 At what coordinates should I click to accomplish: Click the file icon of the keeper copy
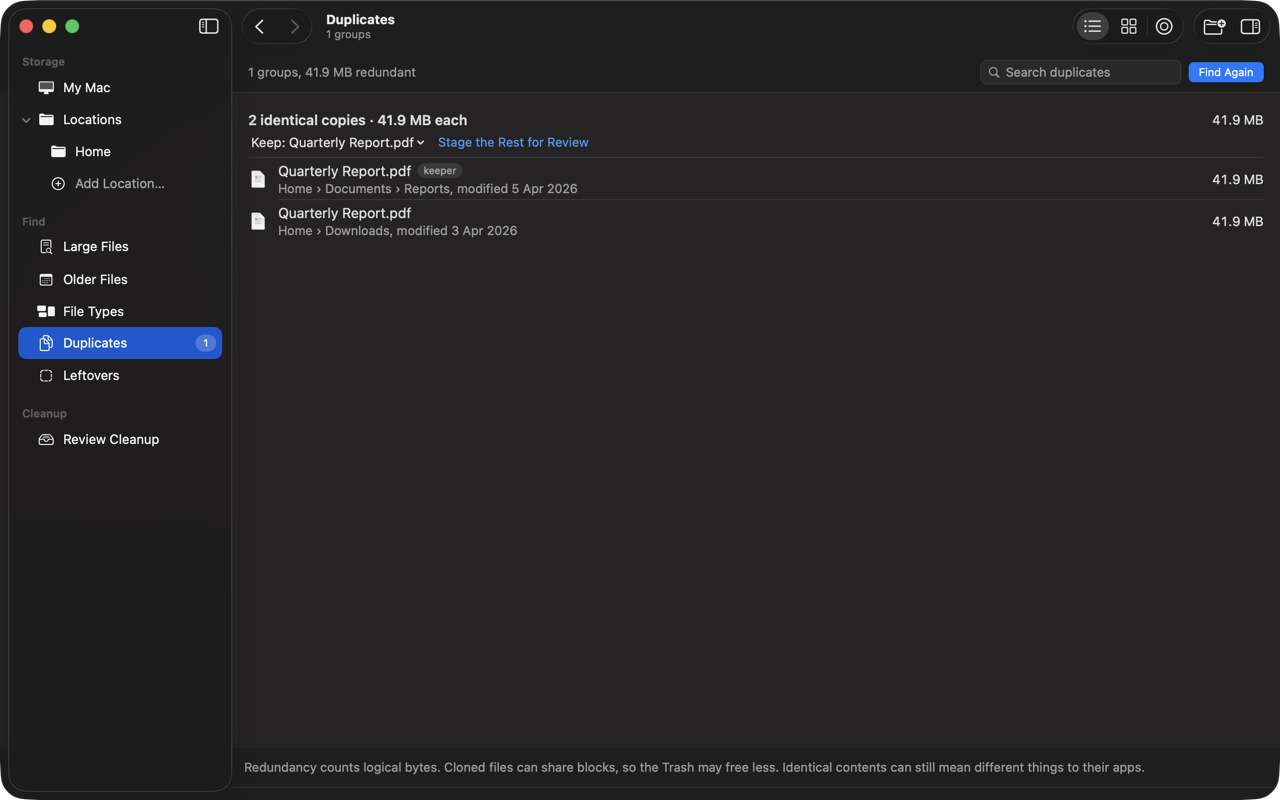(x=258, y=179)
